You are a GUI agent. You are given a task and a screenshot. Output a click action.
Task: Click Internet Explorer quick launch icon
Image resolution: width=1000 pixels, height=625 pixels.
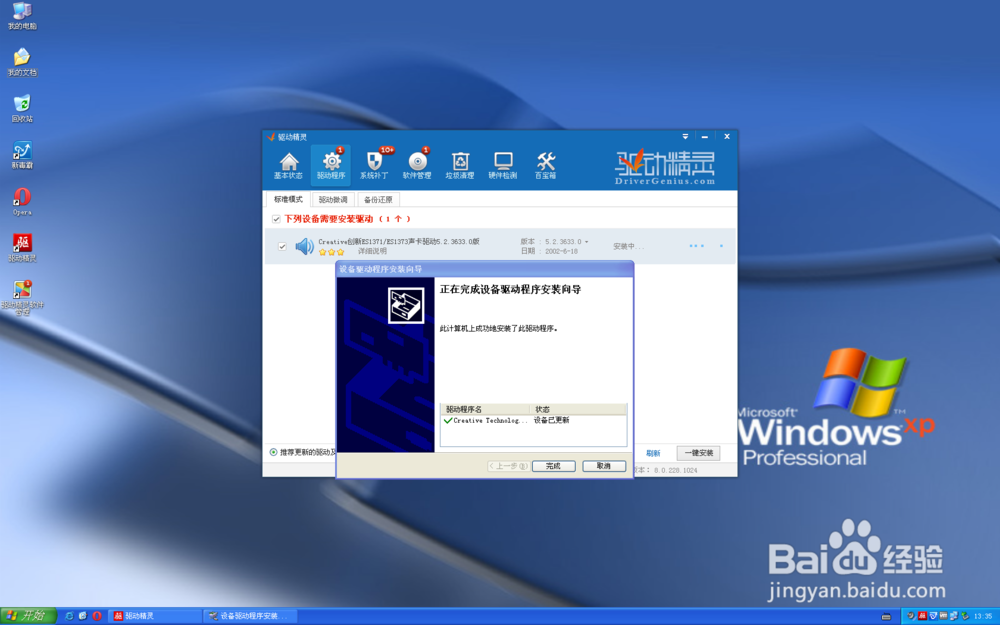tap(69, 616)
